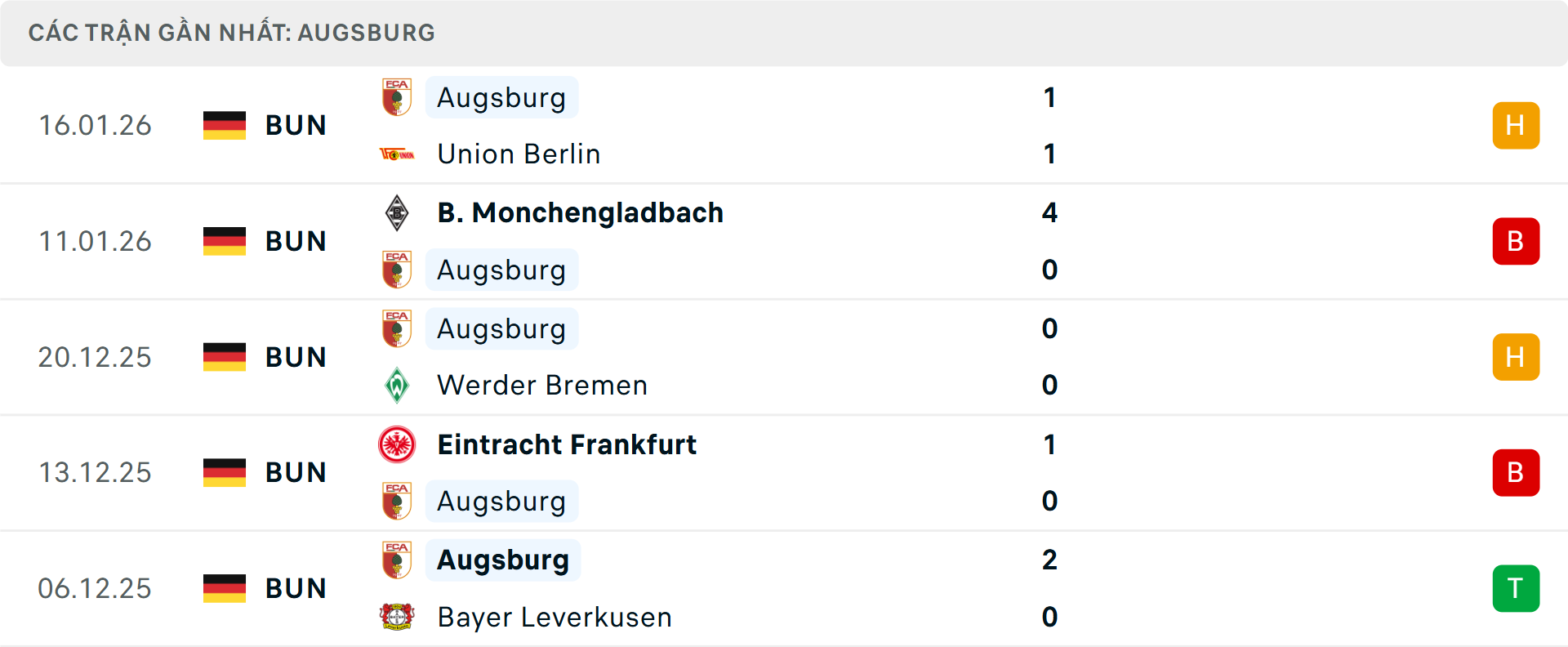
Task: Click Augsburg crest in 16.01.26 match
Action: [x=397, y=97]
